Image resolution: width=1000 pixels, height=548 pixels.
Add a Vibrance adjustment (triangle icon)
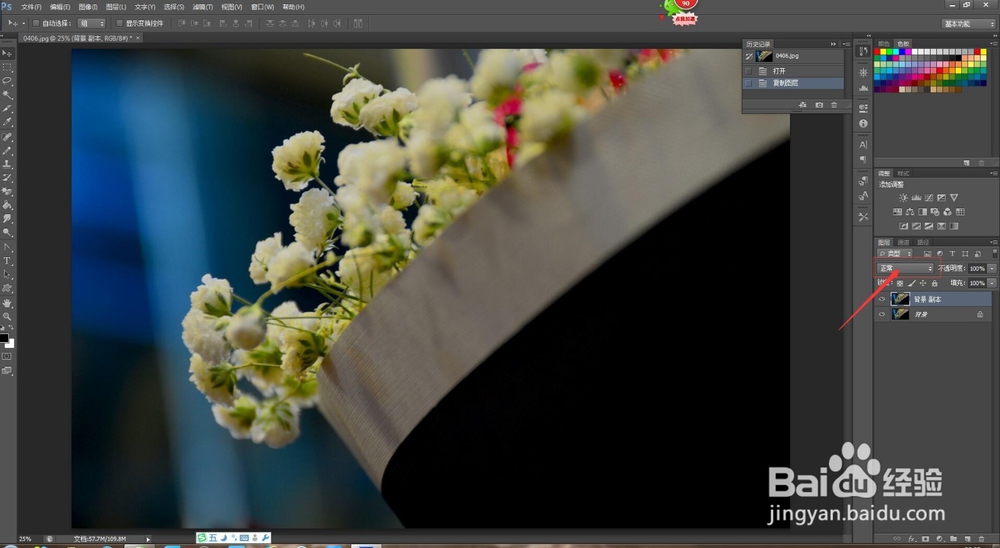tap(954, 198)
